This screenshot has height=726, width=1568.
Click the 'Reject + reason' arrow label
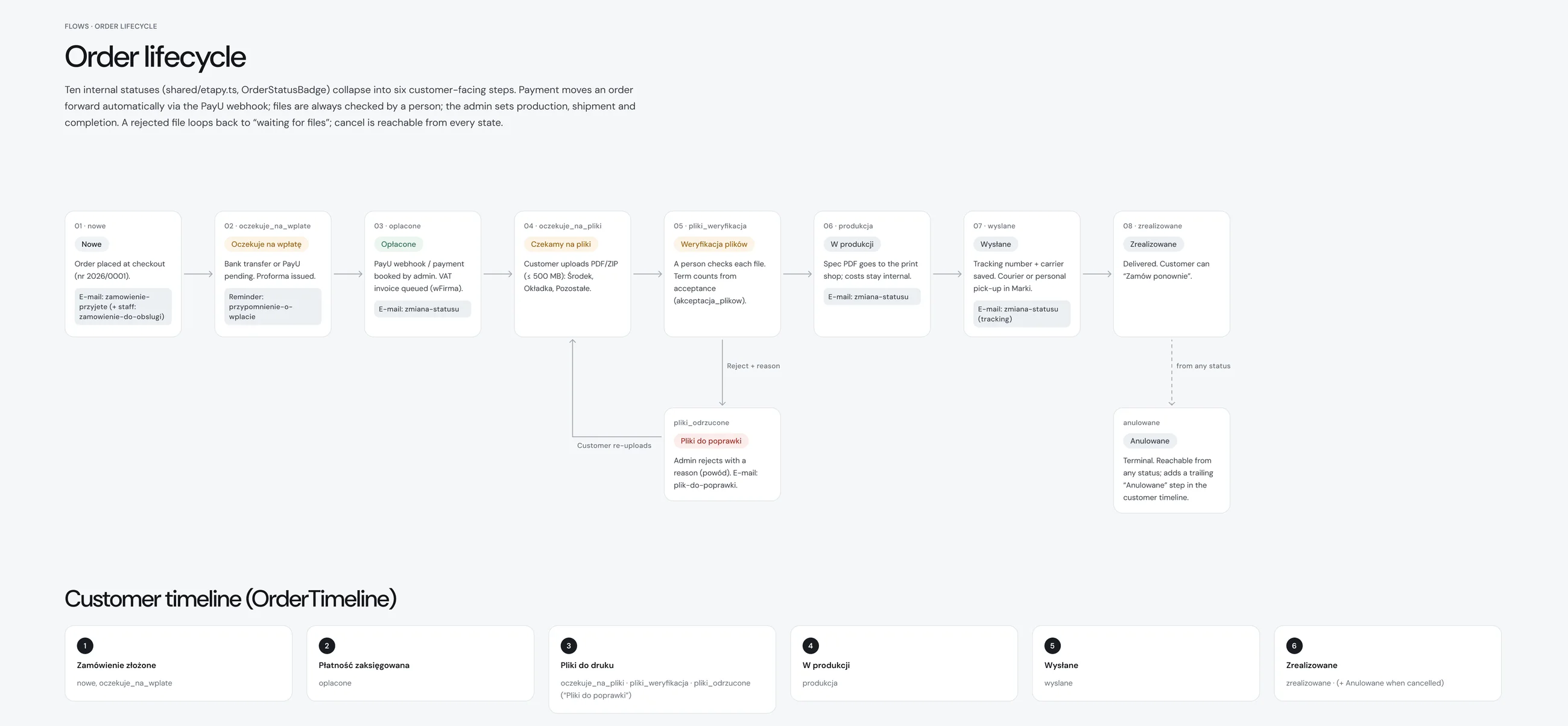(753, 366)
